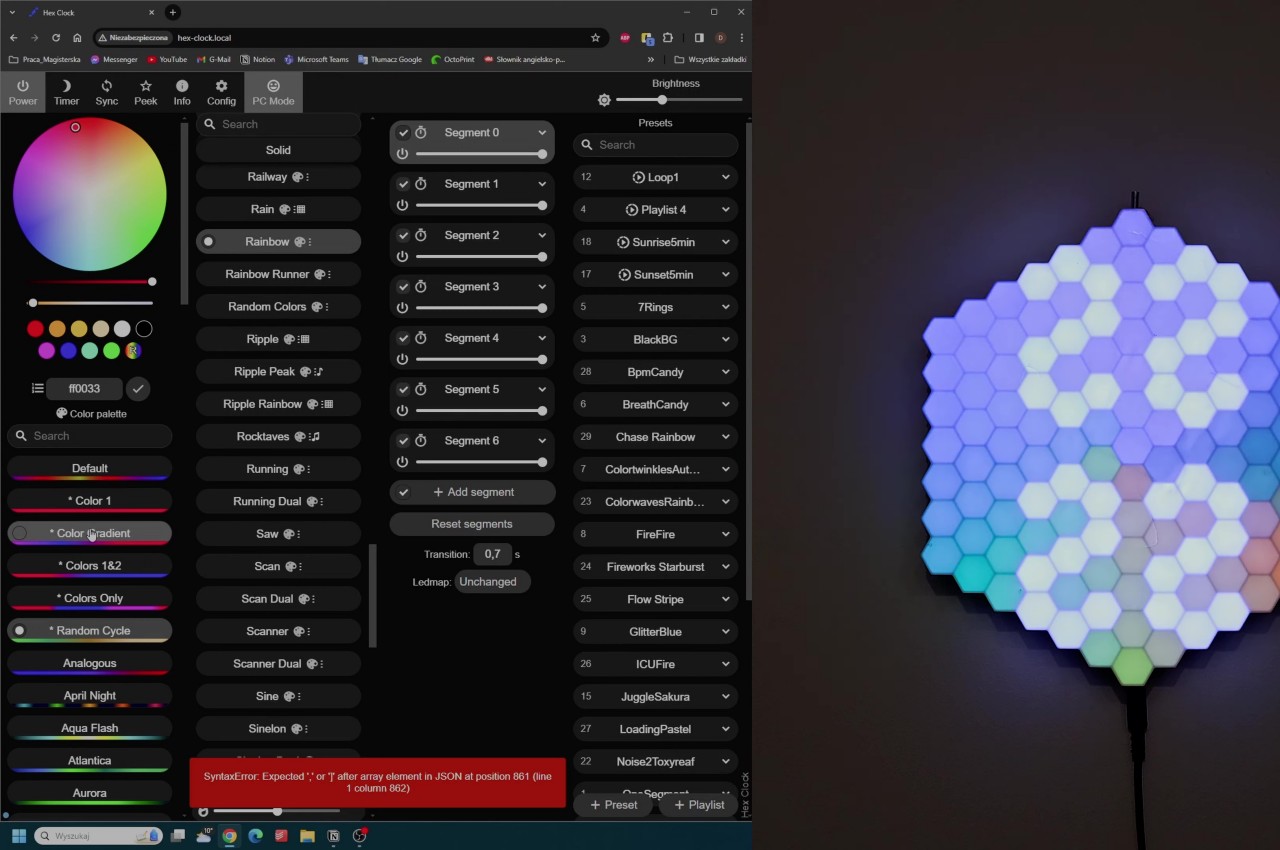The height and width of the screenshot is (850, 1280).
Task: Select the Aqua Flash palette
Action: tap(89, 729)
